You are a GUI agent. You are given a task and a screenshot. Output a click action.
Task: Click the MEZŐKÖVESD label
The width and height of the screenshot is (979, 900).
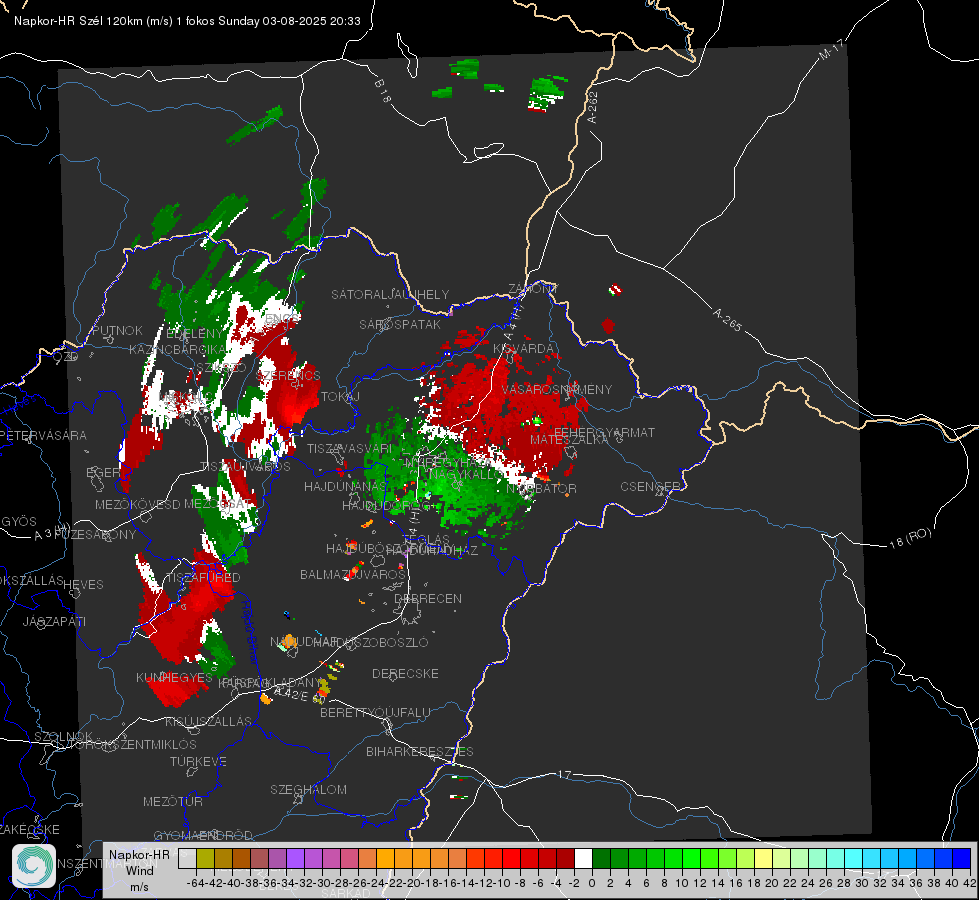(x=137, y=504)
